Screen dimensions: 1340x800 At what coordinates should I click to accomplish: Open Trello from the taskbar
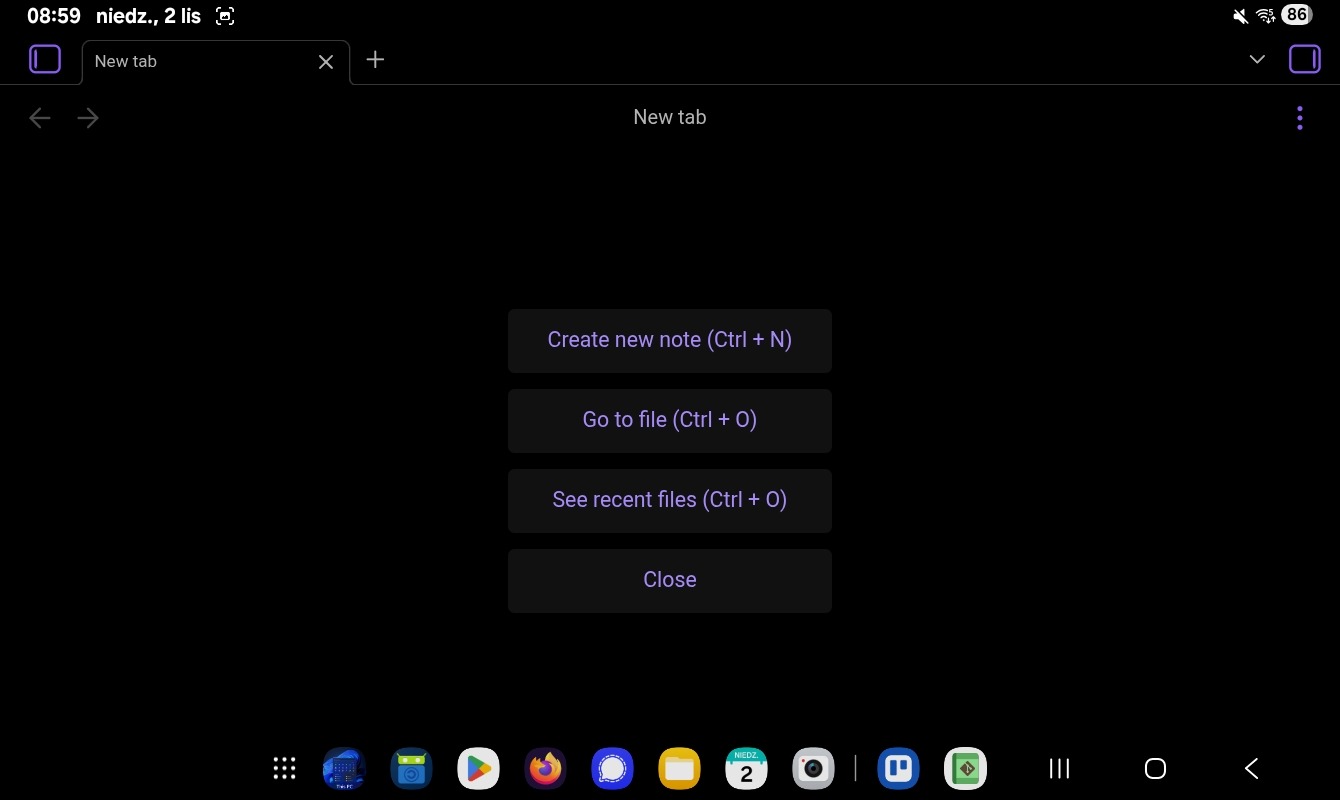click(898, 768)
